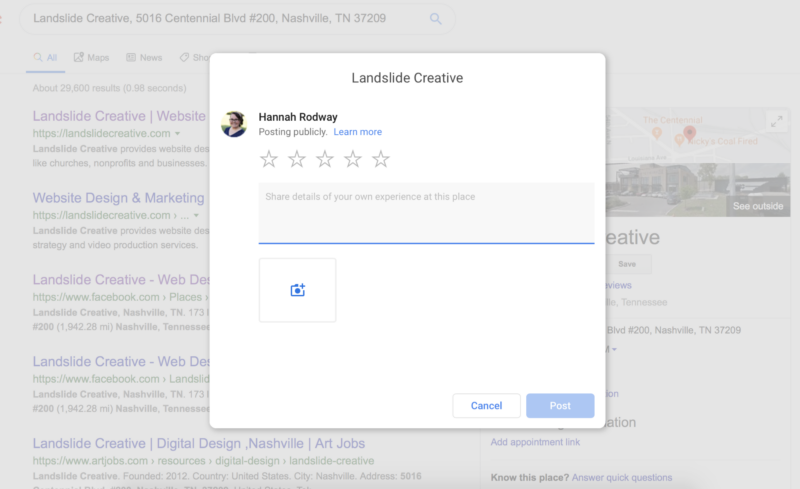Viewport: 800px width, 489px height.
Task: Expand the map with the fullscreen icon
Action: 777,121
